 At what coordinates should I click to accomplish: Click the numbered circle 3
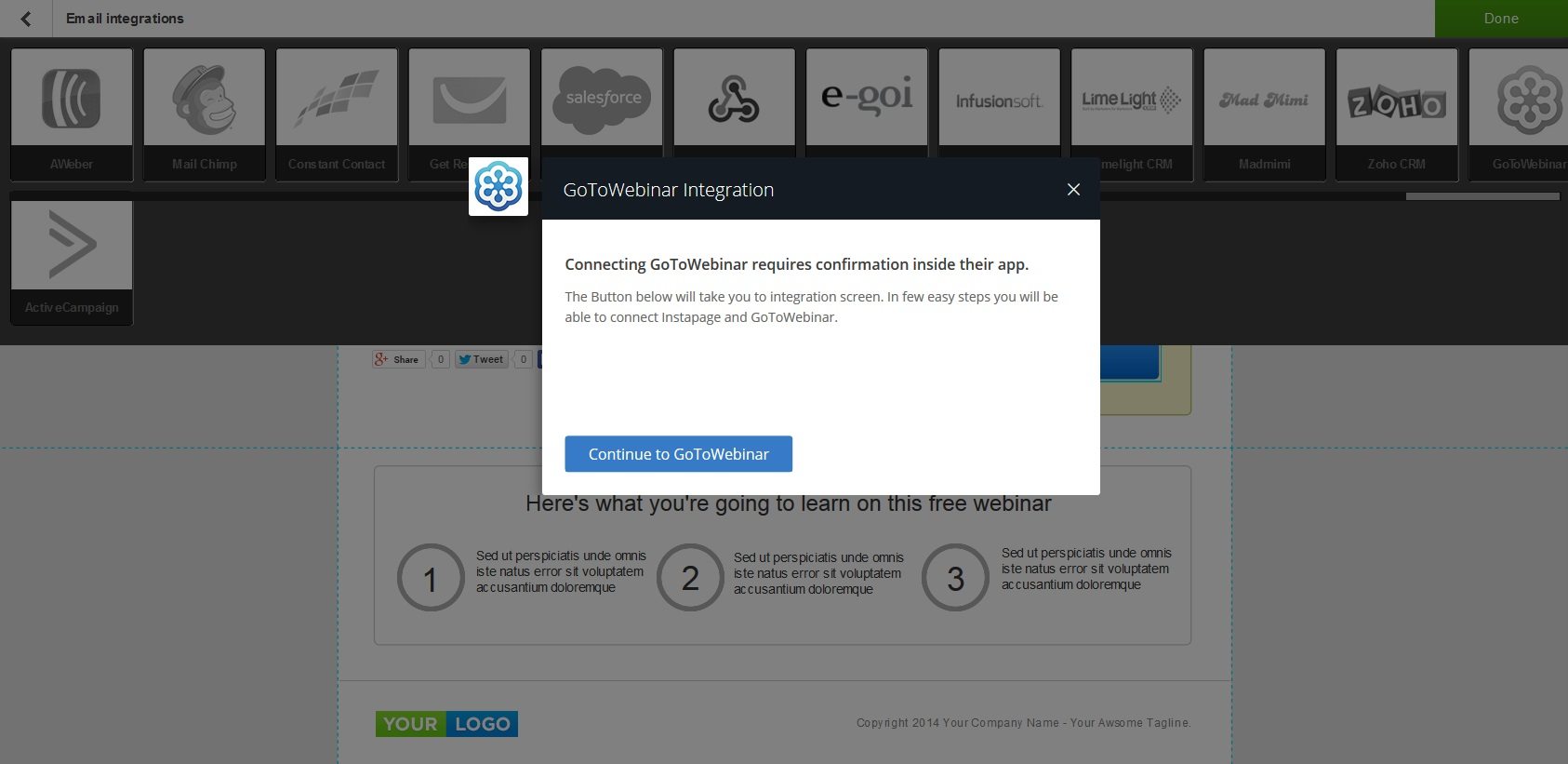coord(955,578)
